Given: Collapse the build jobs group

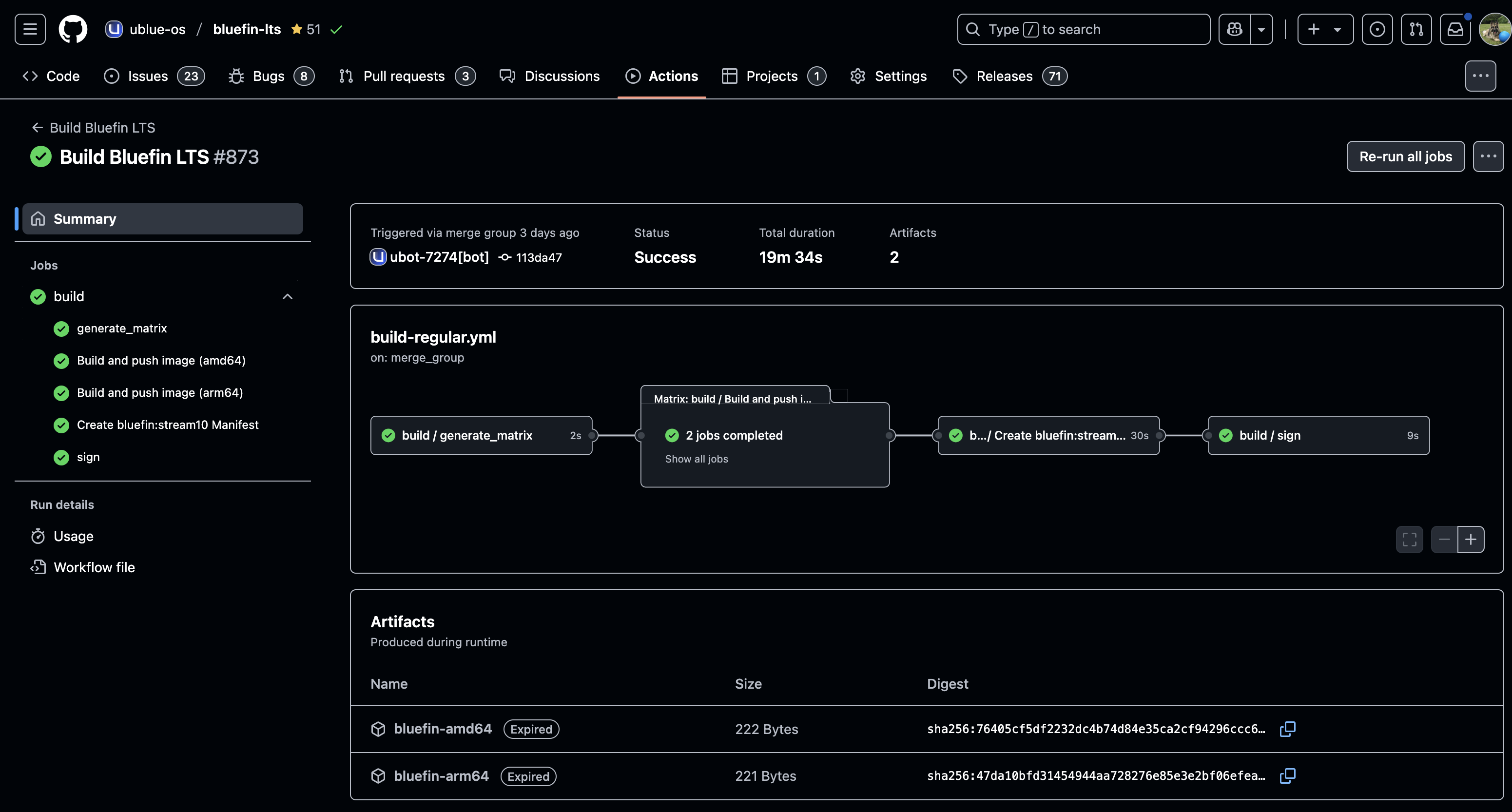Looking at the screenshot, I should pyautogui.click(x=287, y=296).
